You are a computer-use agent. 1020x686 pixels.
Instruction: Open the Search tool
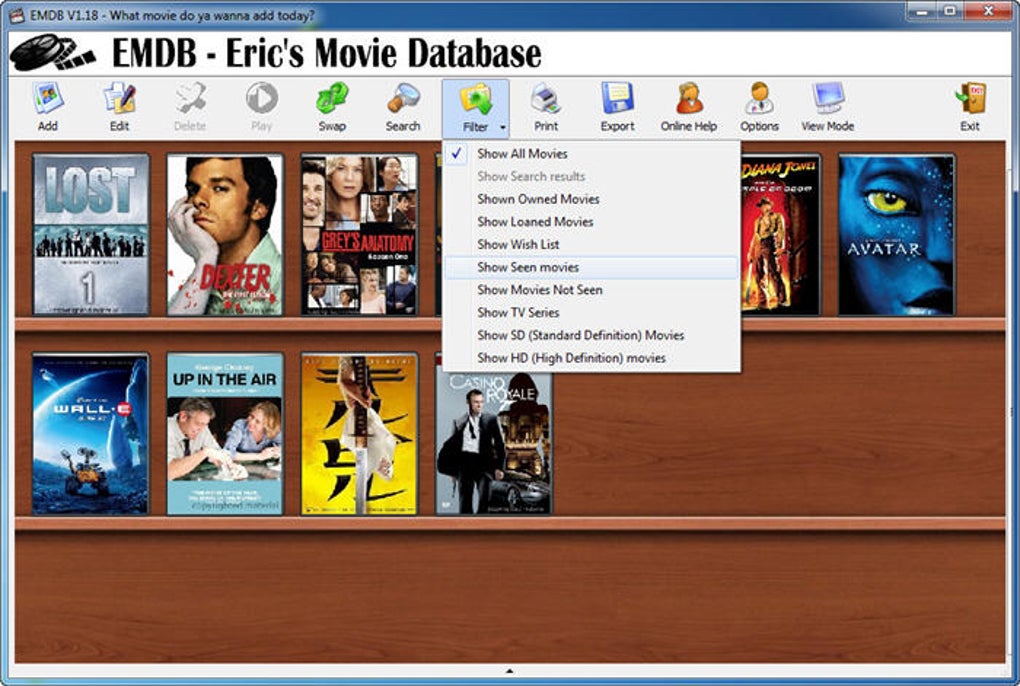point(403,107)
